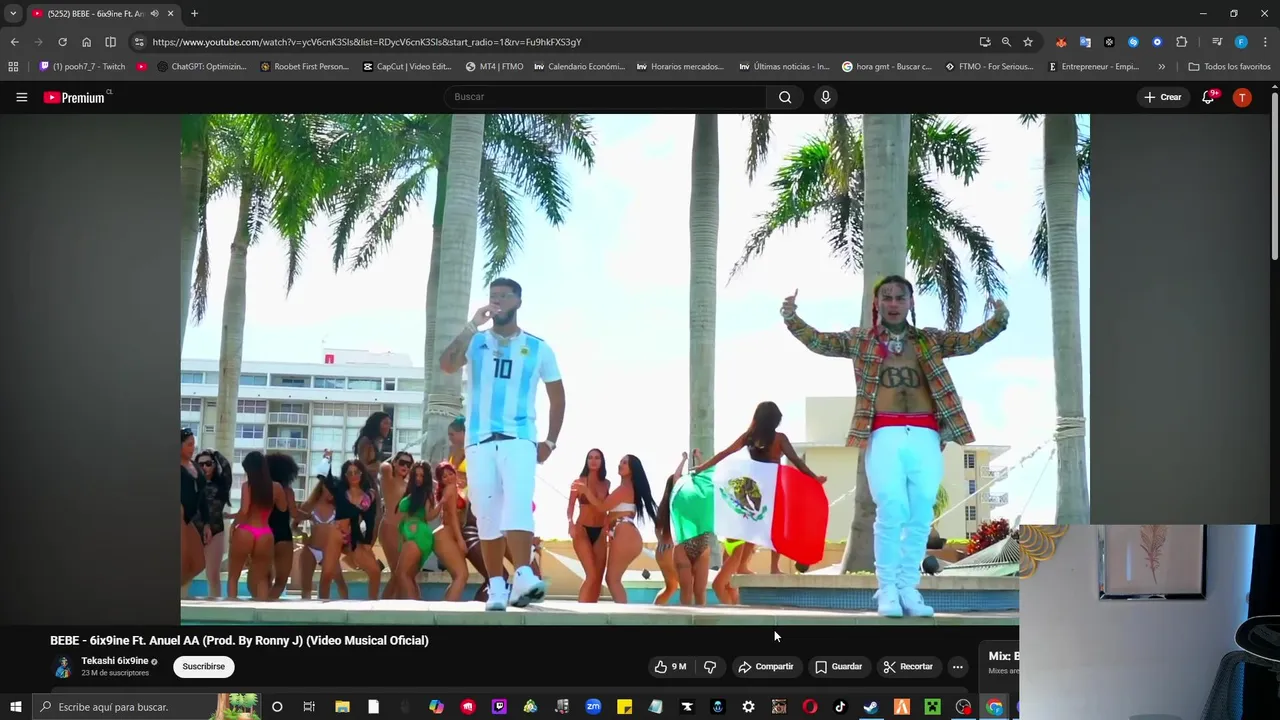This screenshot has width=1280, height=720.
Task: Save the video with Guardar
Action: tap(838, 667)
